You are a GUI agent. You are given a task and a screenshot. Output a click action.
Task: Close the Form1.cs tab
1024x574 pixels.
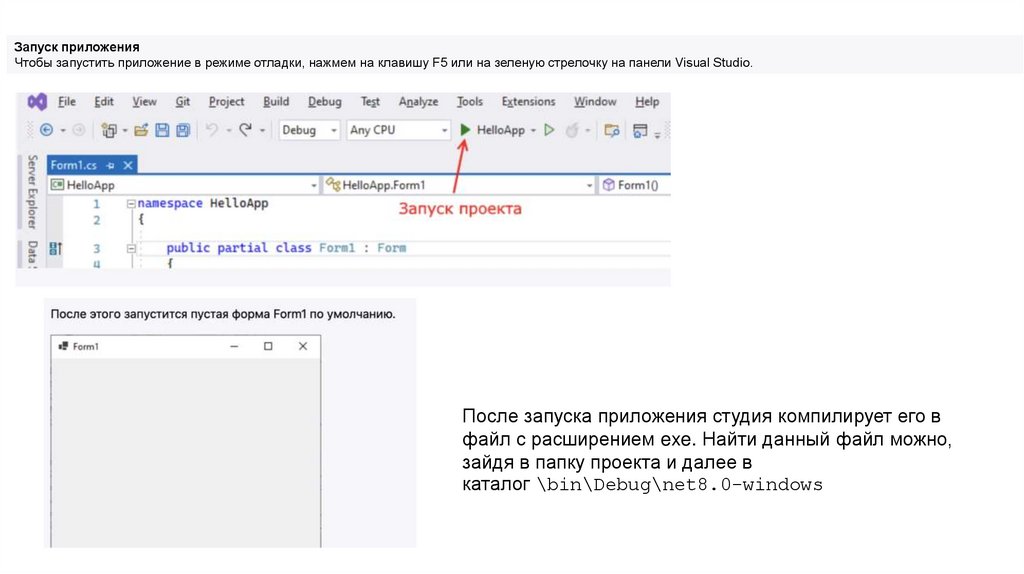coord(128,165)
